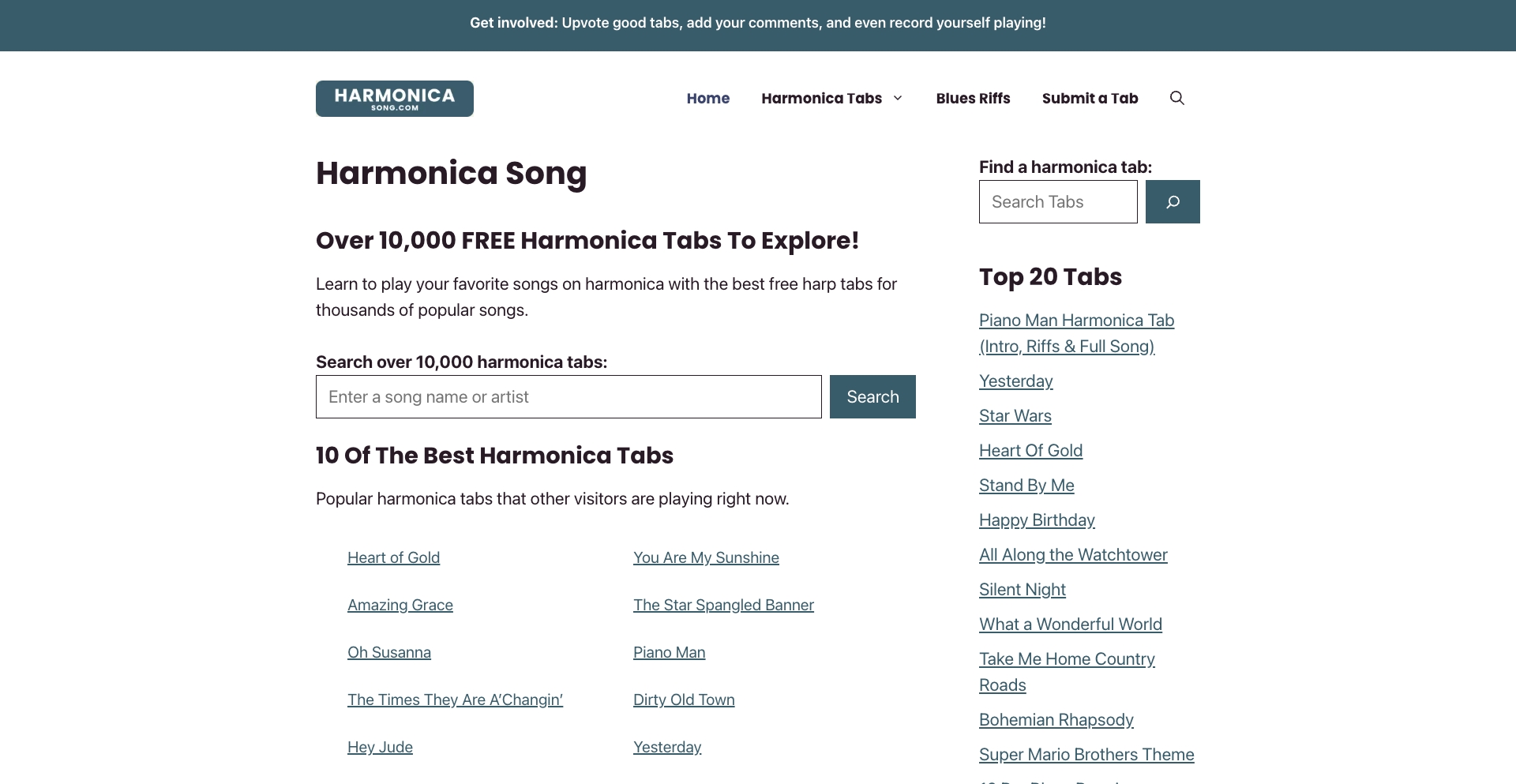The width and height of the screenshot is (1516, 784).
Task: View The Star Spangled Banner tab
Action: tap(723, 605)
